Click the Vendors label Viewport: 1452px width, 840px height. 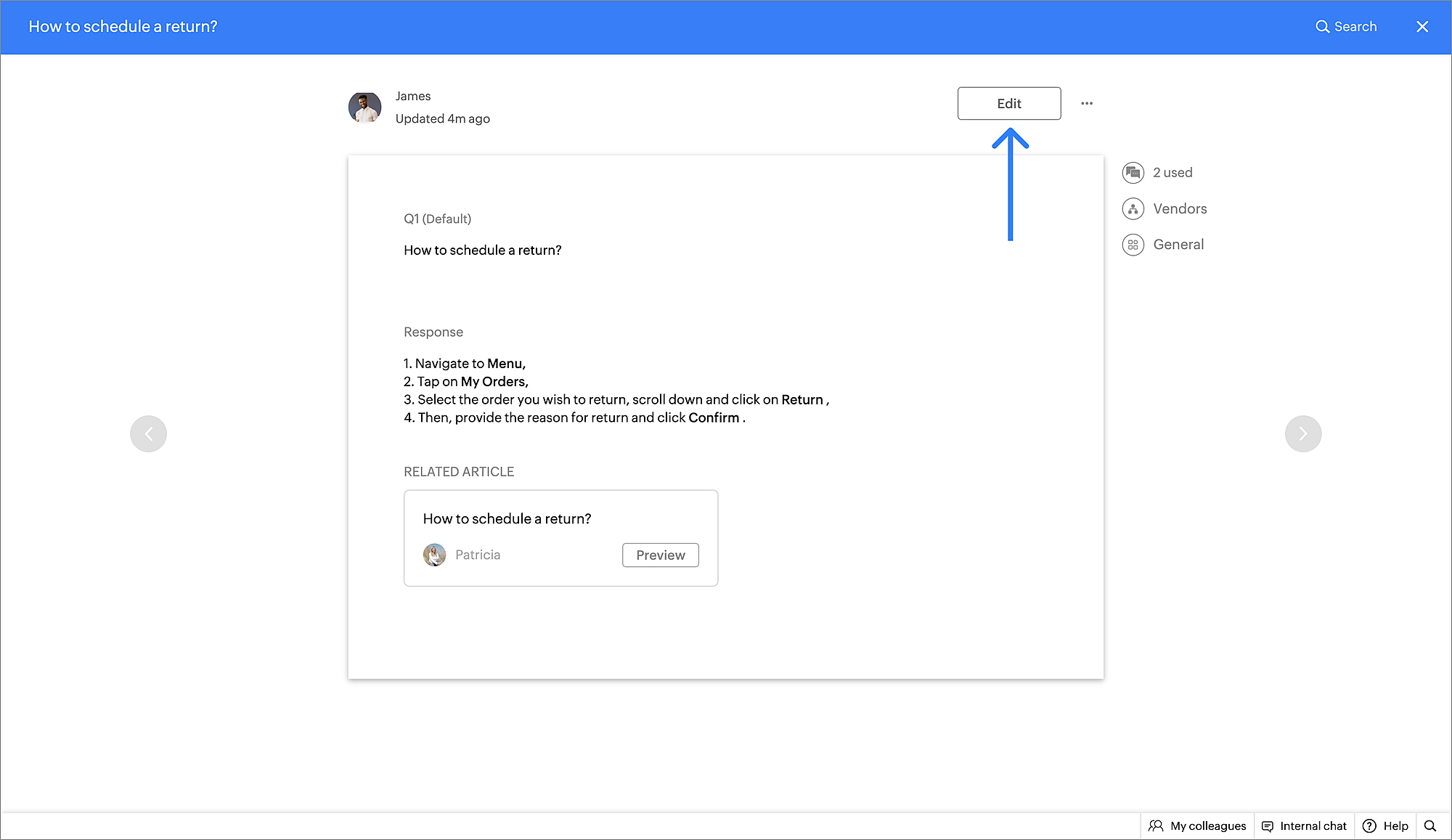1180,209
